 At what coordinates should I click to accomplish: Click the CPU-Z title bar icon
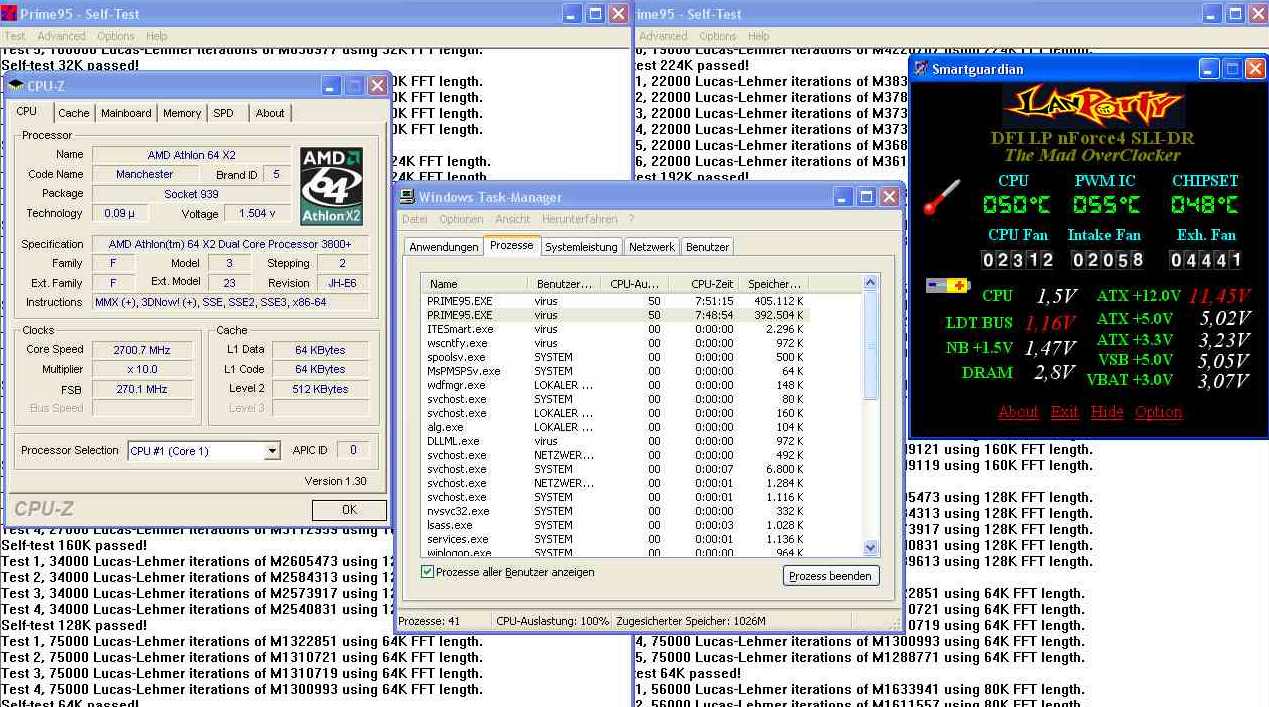click(x=15, y=86)
